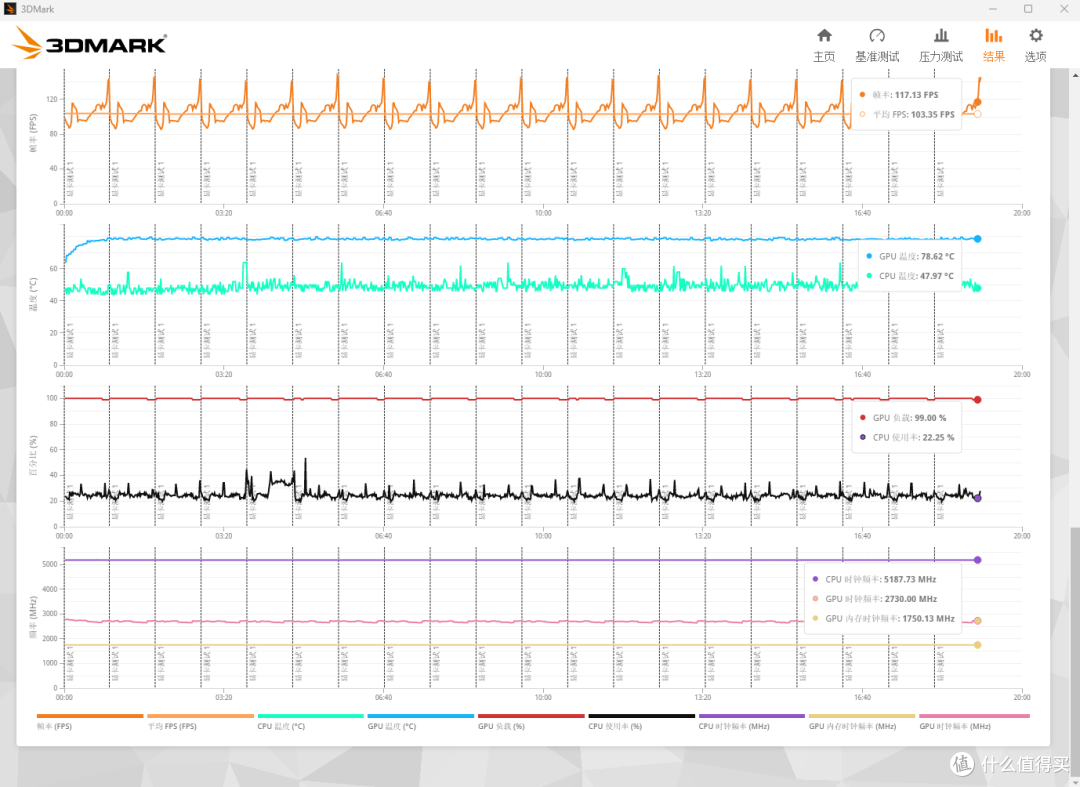Image resolution: width=1080 pixels, height=787 pixels.
Task: Click the blue GPU temperature endpoint marker
Action: click(x=977, y=239)
